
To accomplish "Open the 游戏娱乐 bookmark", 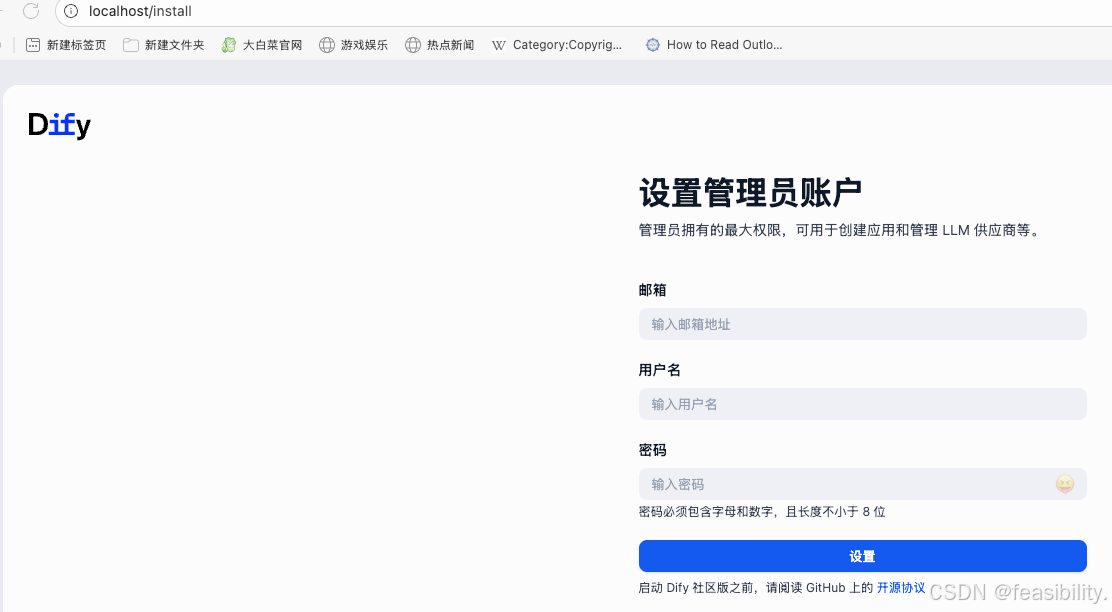I will coord(353,45).
